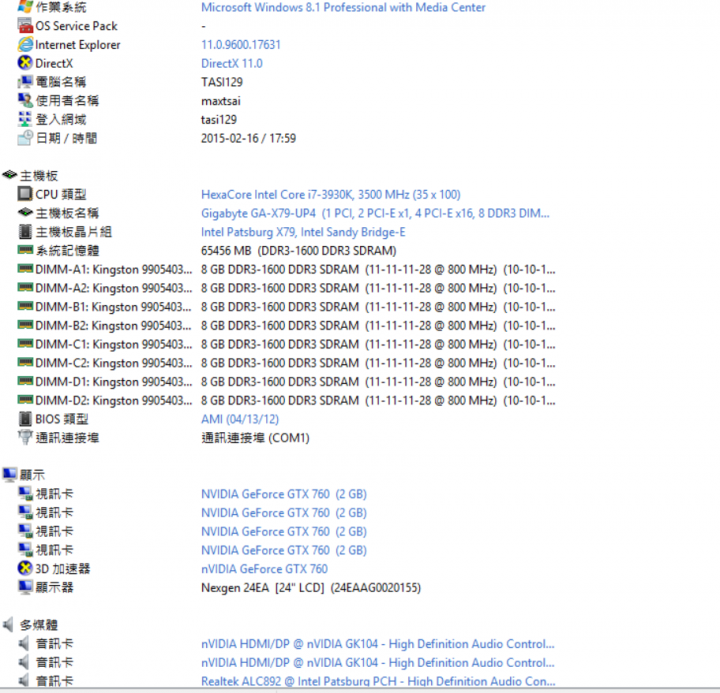Select the maxtsai user name value
720x693 pixels.
point(221,101)
